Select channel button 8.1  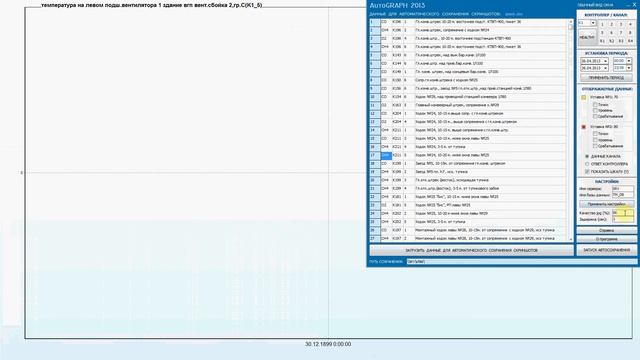602,41
